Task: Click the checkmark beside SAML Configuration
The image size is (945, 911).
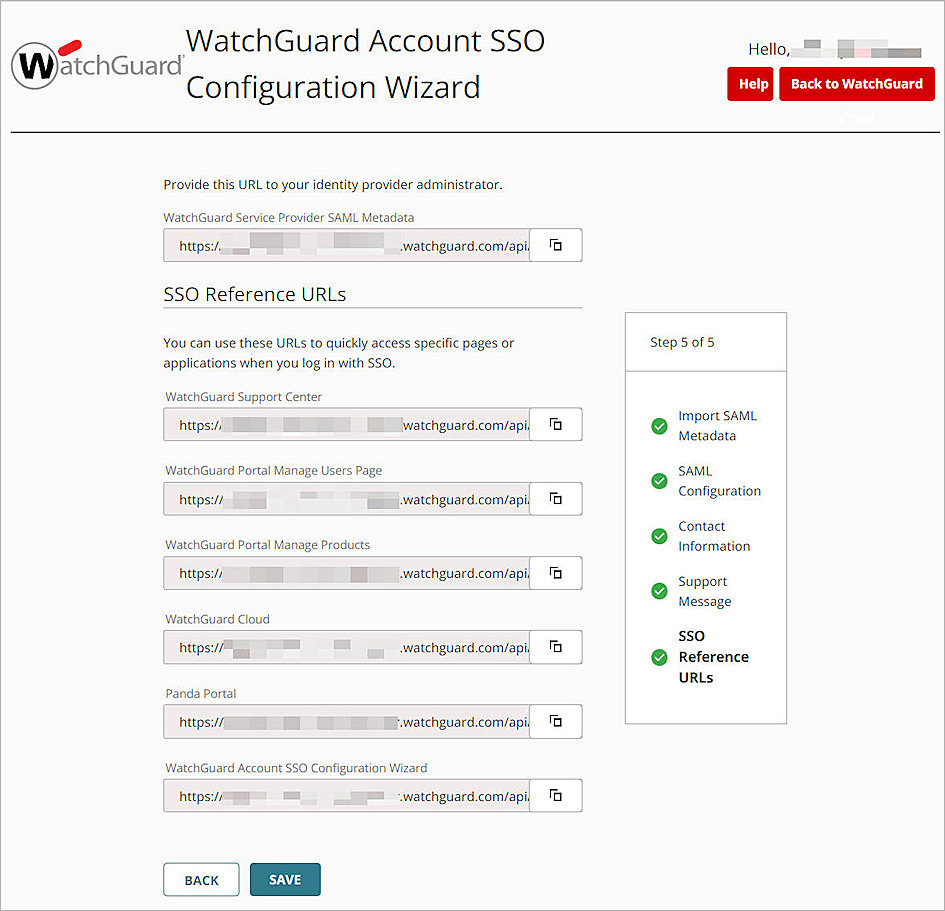Action: [x=659, y=481]
